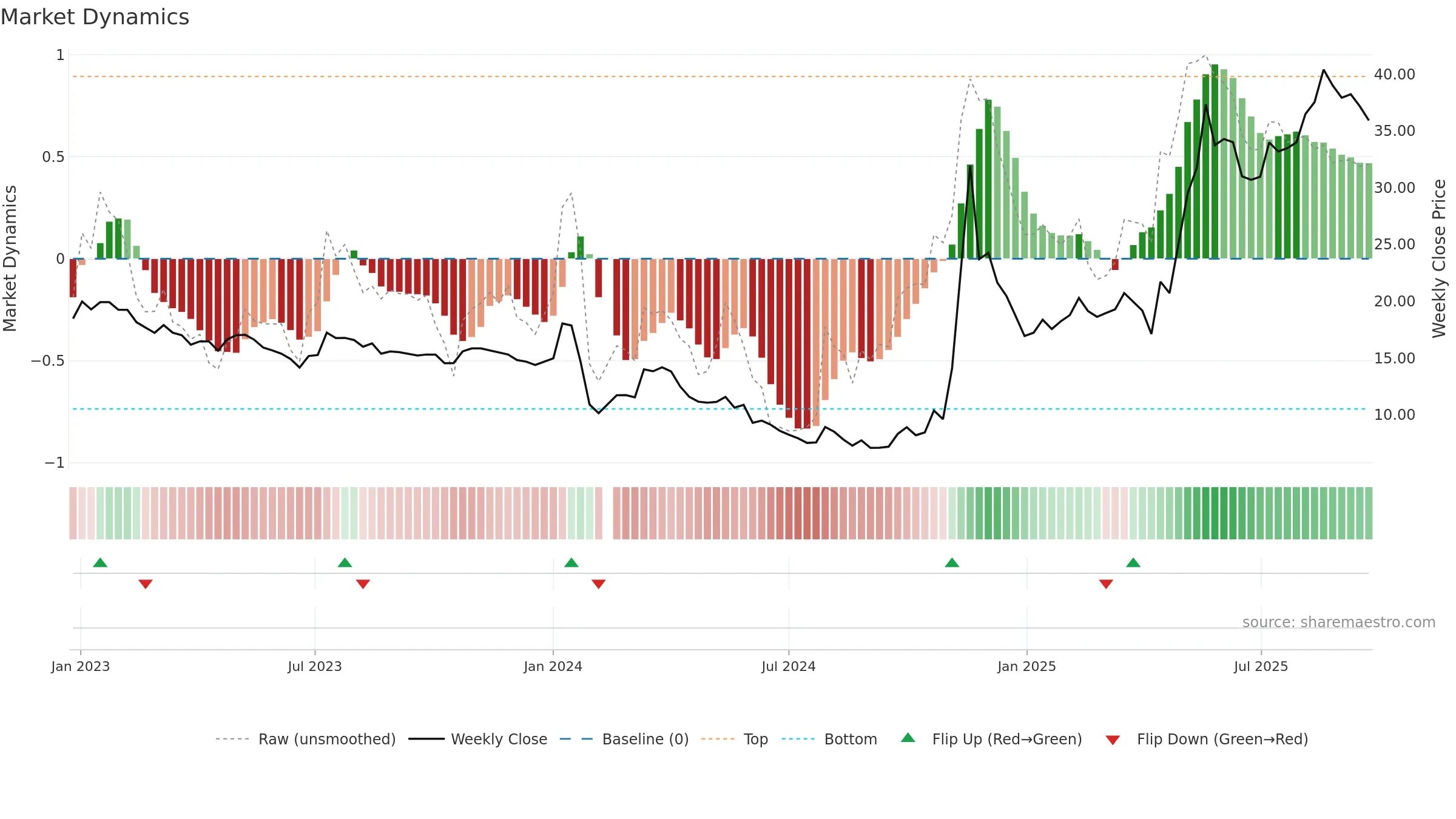
Task: Select the Flip Down marker after Jan 2024
Action: tap(599, 584)
